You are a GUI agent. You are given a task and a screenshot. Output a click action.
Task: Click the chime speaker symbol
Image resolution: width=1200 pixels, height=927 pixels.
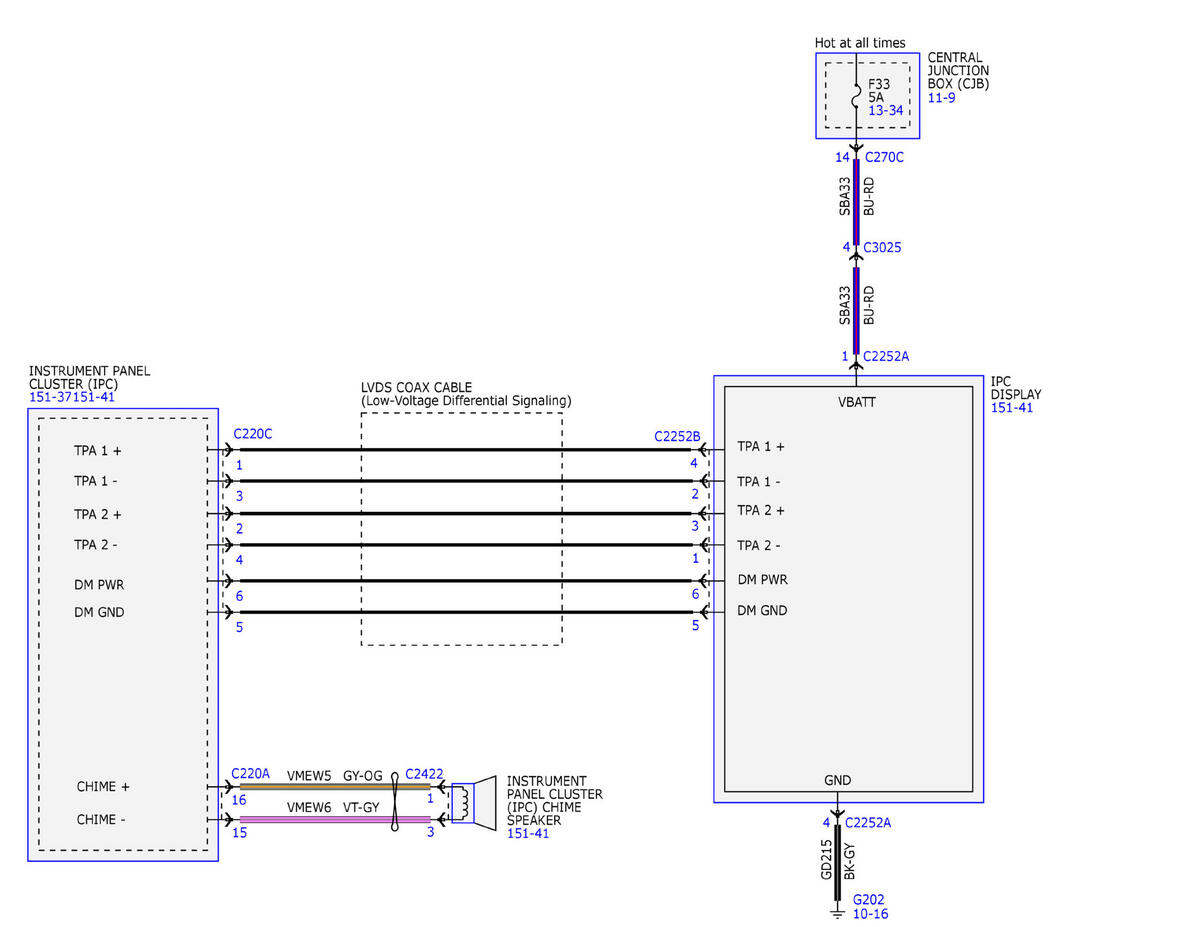coord(474,802)
